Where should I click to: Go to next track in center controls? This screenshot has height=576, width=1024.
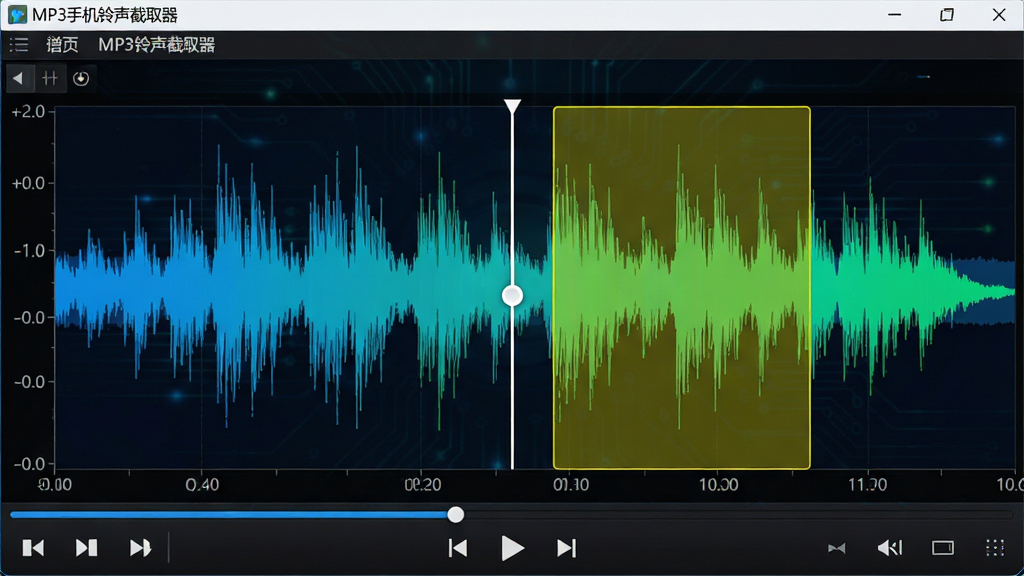566,548
